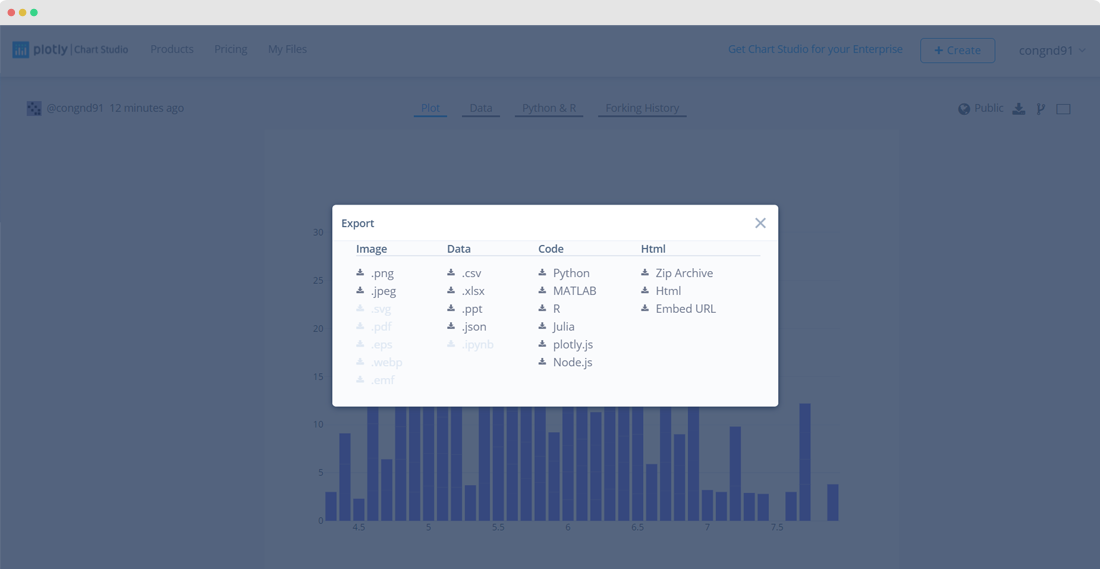Download the chart as .png
This screenshot has width=1100, height=569.
375,273
